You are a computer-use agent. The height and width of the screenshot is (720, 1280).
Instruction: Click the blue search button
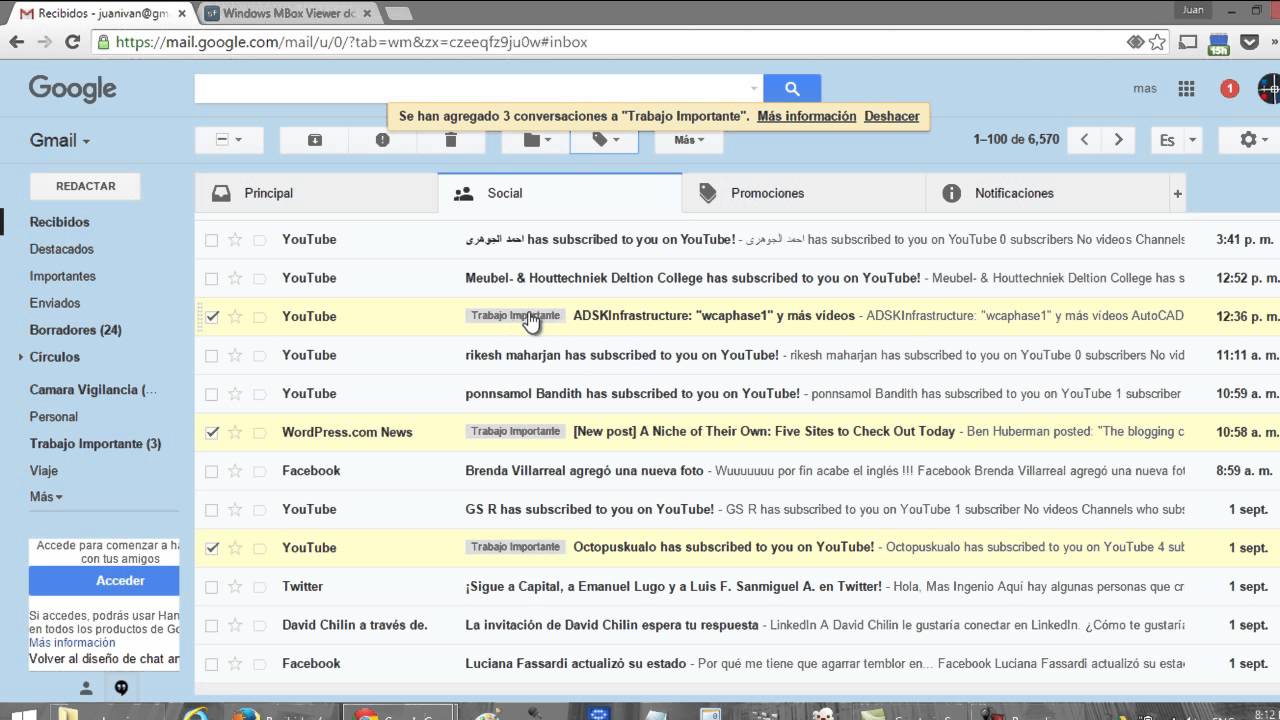click(792, 89)
